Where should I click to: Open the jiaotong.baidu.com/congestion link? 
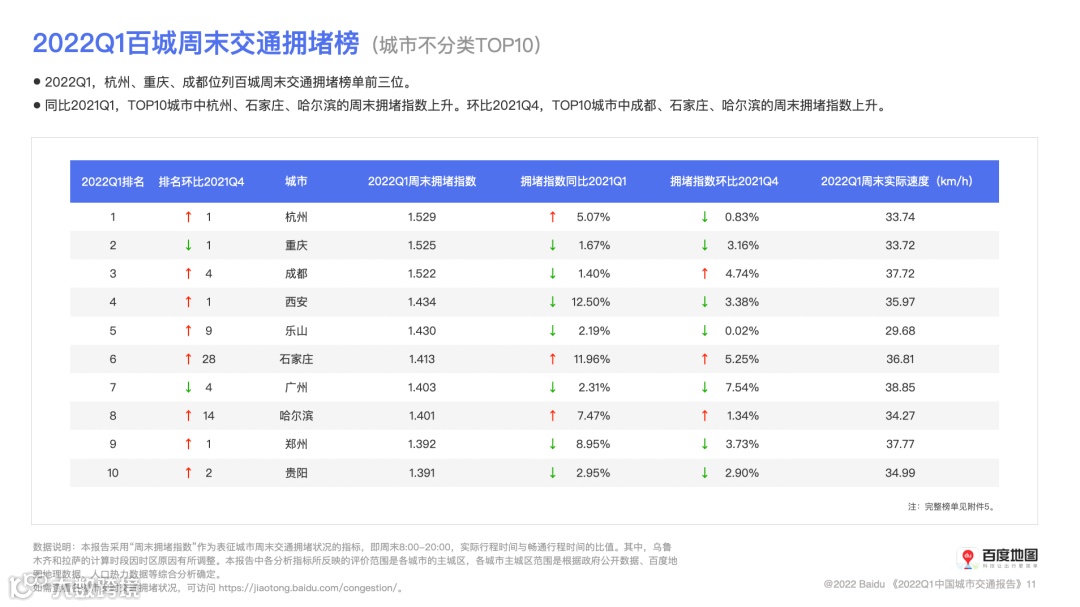click(x=307, y=588)
